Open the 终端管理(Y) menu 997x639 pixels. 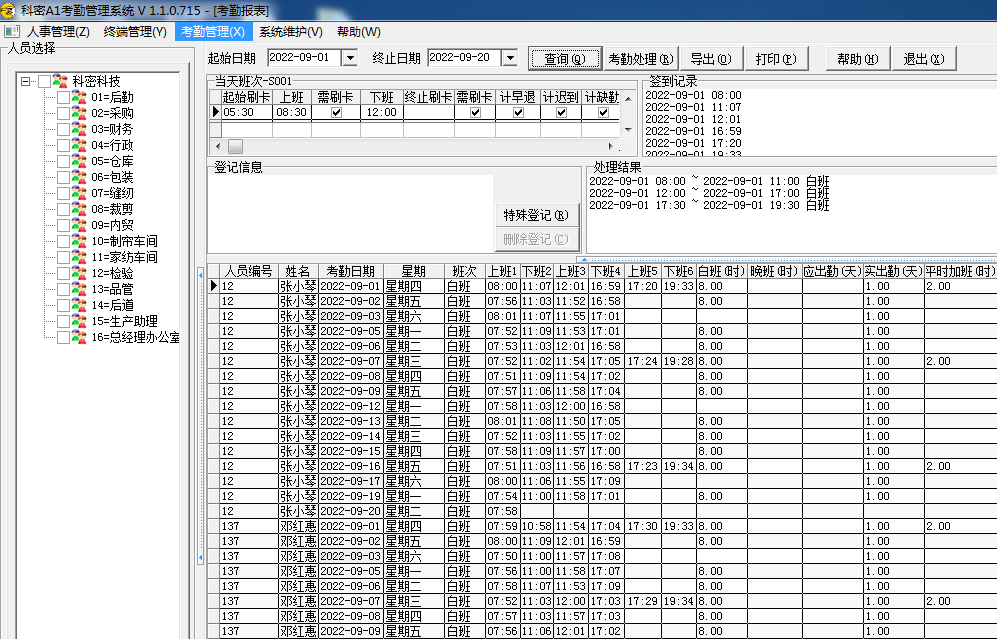135,32
